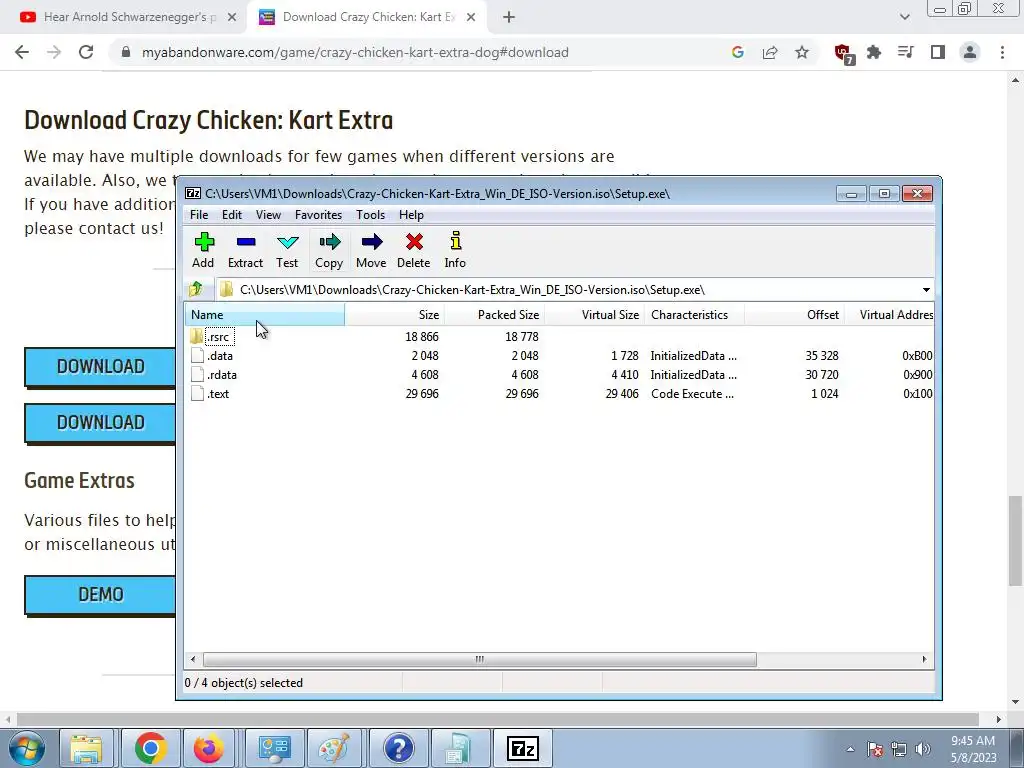Sort by Size column header
This screenshot has height=768, width=1024.
coord(394,315)
